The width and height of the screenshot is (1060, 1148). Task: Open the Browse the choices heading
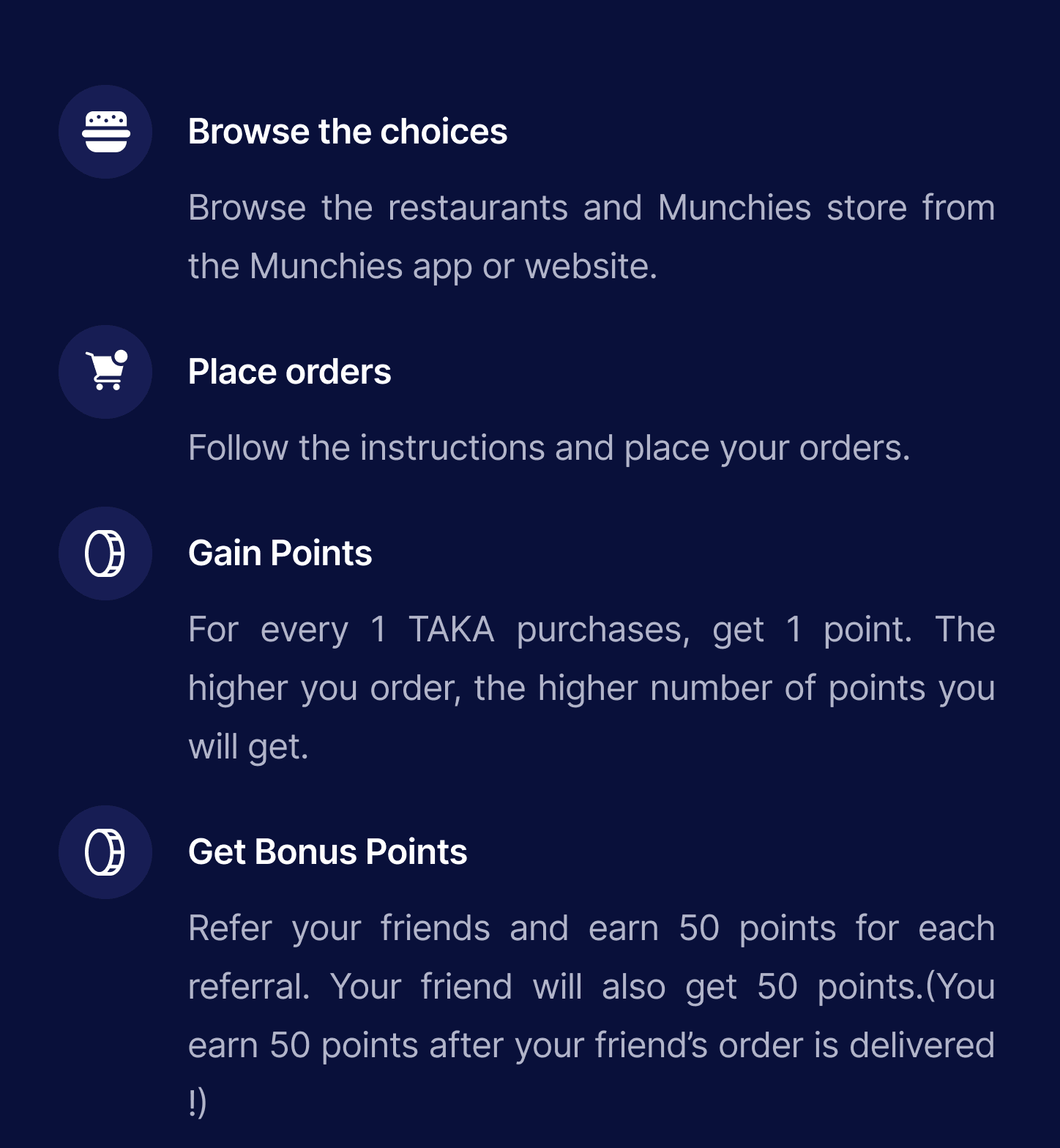point(348,132)
